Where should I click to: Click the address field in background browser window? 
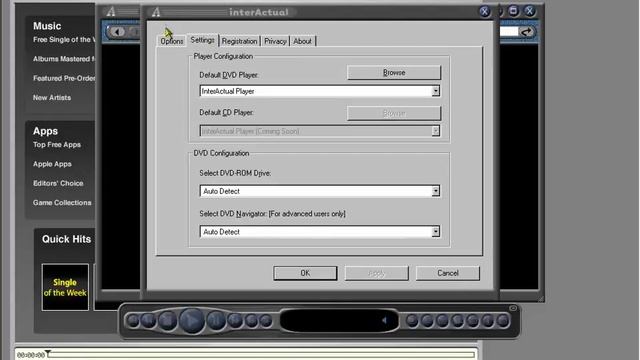509,32
